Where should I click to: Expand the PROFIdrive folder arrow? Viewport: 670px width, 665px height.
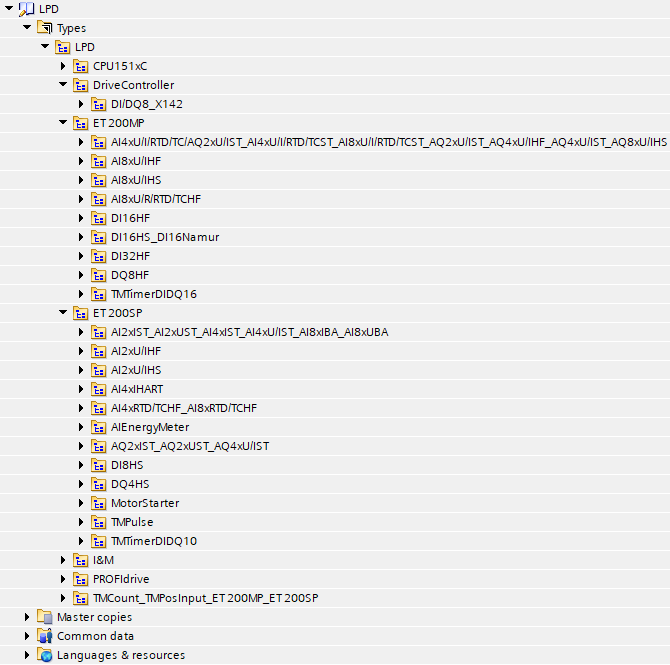(63, 579)
